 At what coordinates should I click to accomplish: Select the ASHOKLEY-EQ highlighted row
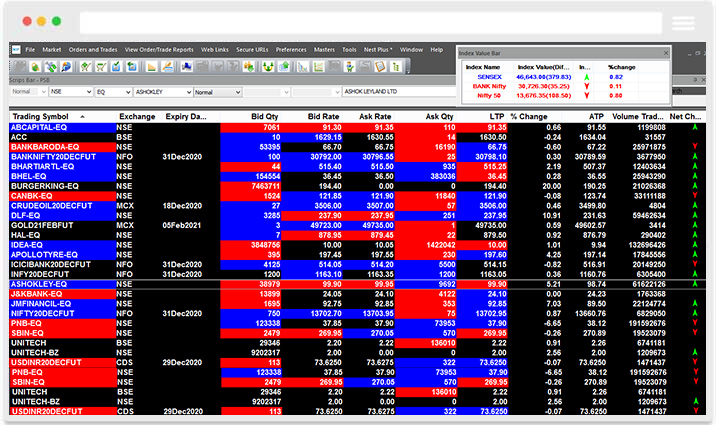(357, 284)
